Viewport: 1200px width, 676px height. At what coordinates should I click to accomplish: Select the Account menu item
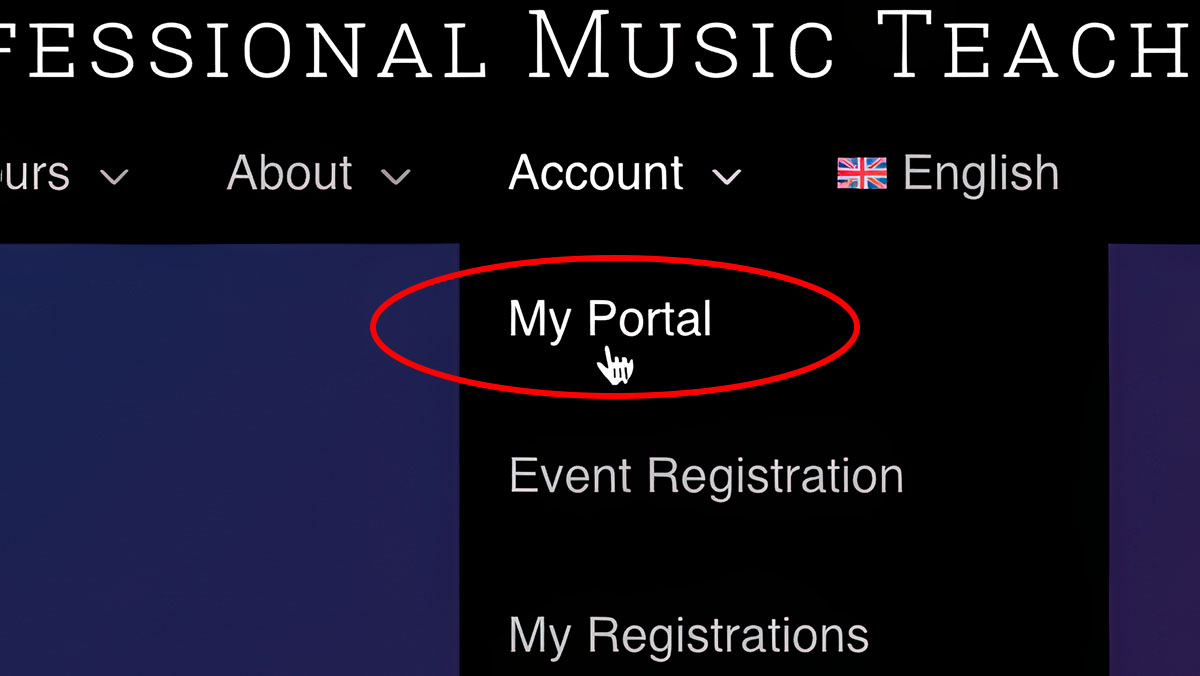tap(596, 173)
